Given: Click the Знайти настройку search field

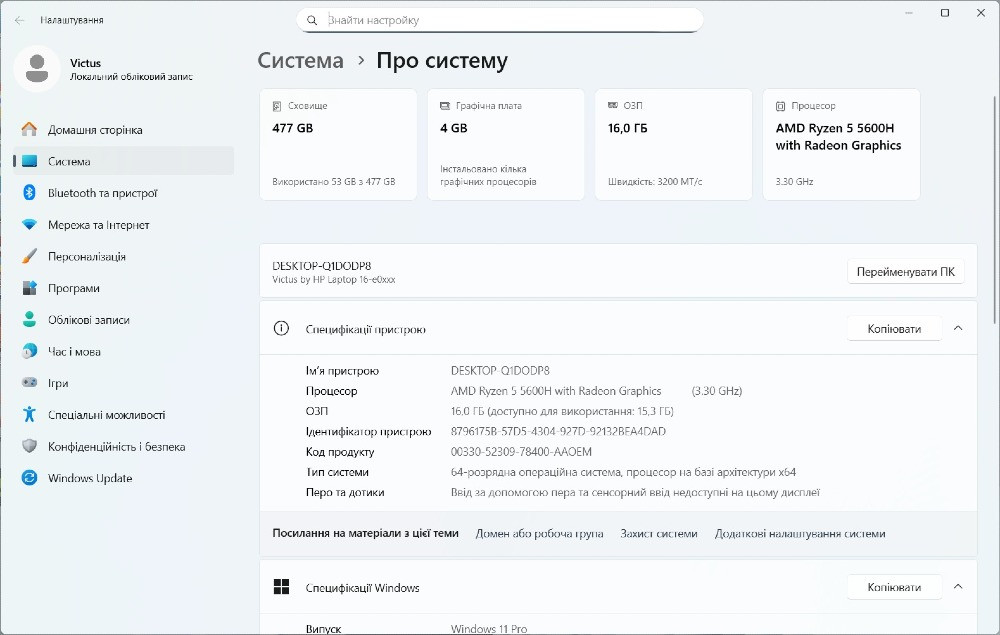Looking at the screenshot, I should (500, 19).
